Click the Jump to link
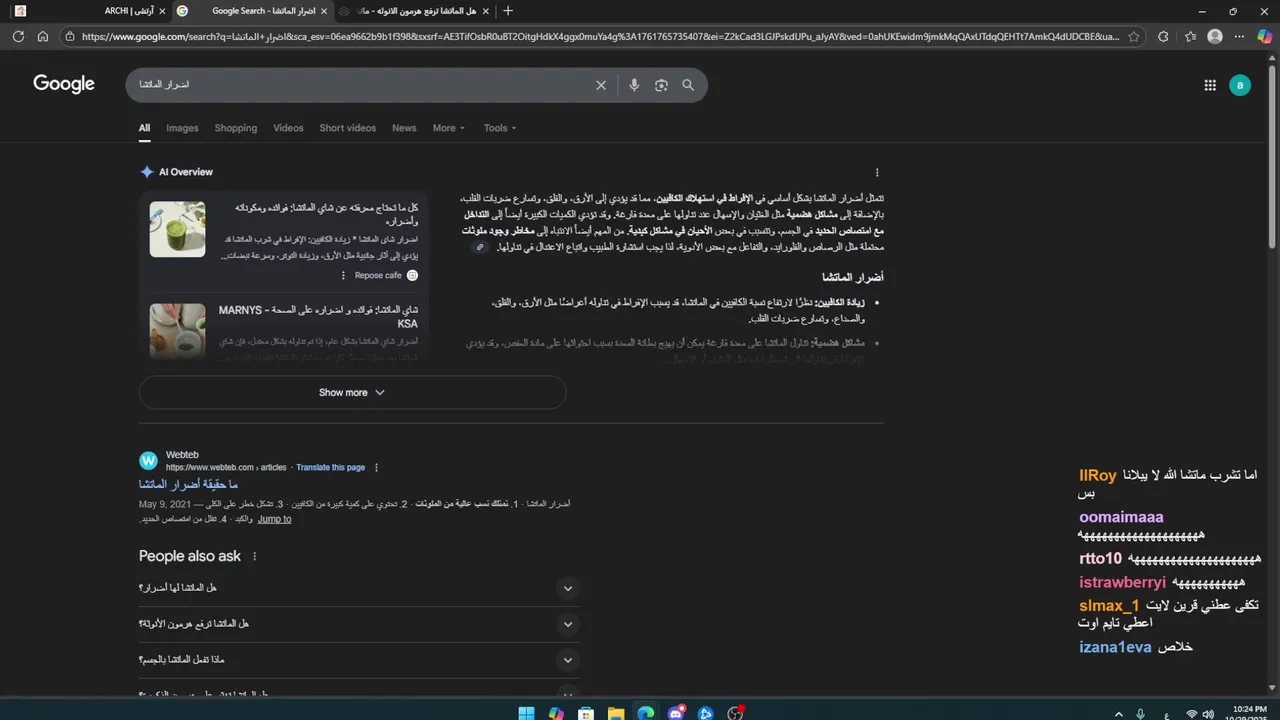Image resolution: width=1280 pixels, height=720 pixels. click(x=274, y=519)
